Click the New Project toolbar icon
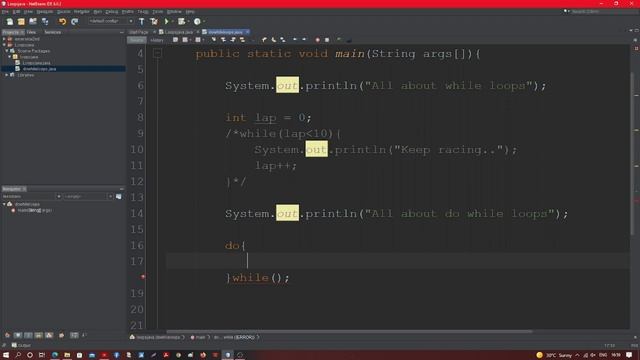Screen dimensions: 640x360 coord(21,21)
